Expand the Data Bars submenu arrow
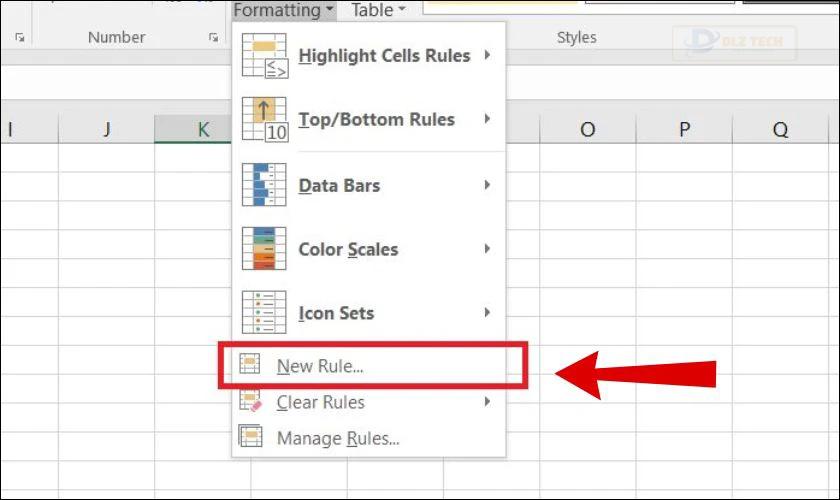Viewport: 840px width, 500px height. (487, 185)
